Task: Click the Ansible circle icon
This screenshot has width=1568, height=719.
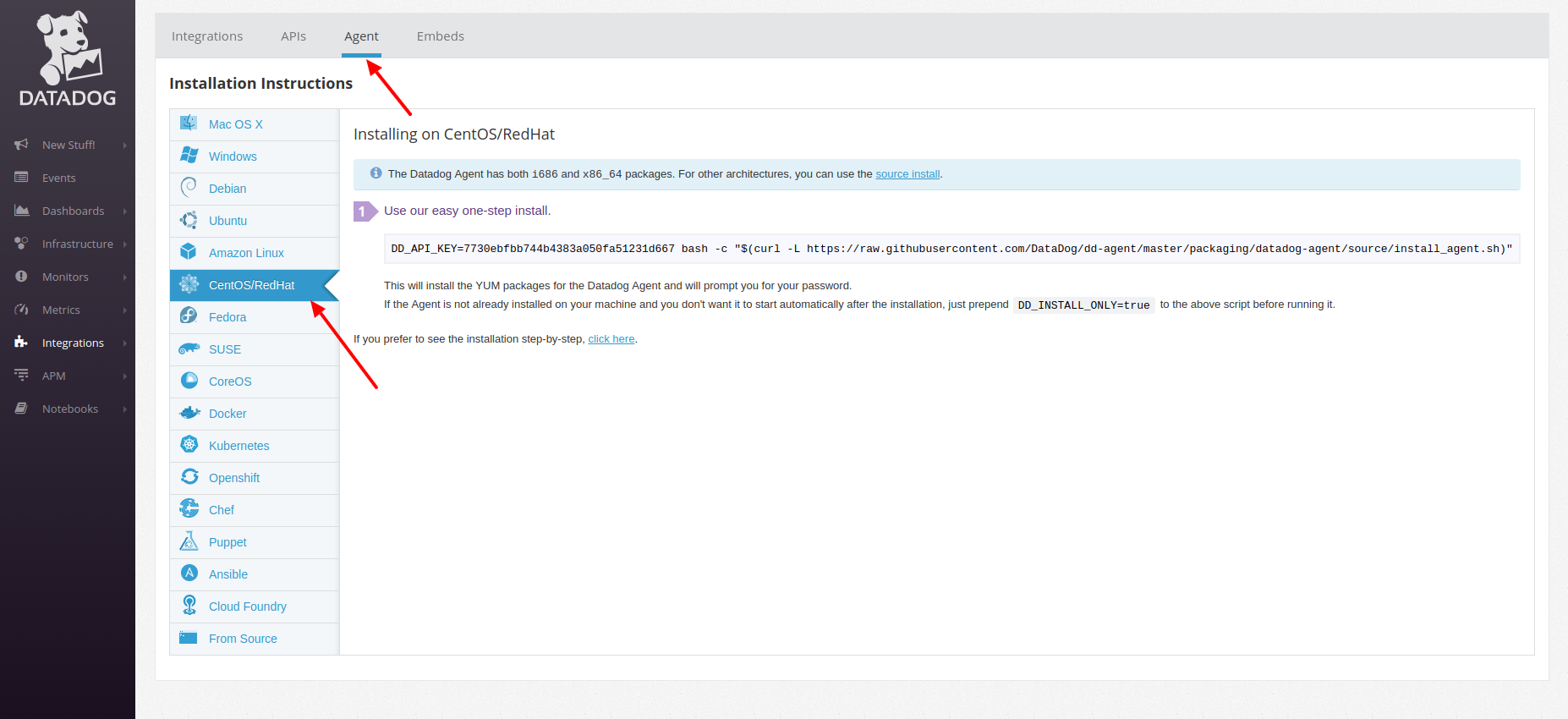Action: 189,574
